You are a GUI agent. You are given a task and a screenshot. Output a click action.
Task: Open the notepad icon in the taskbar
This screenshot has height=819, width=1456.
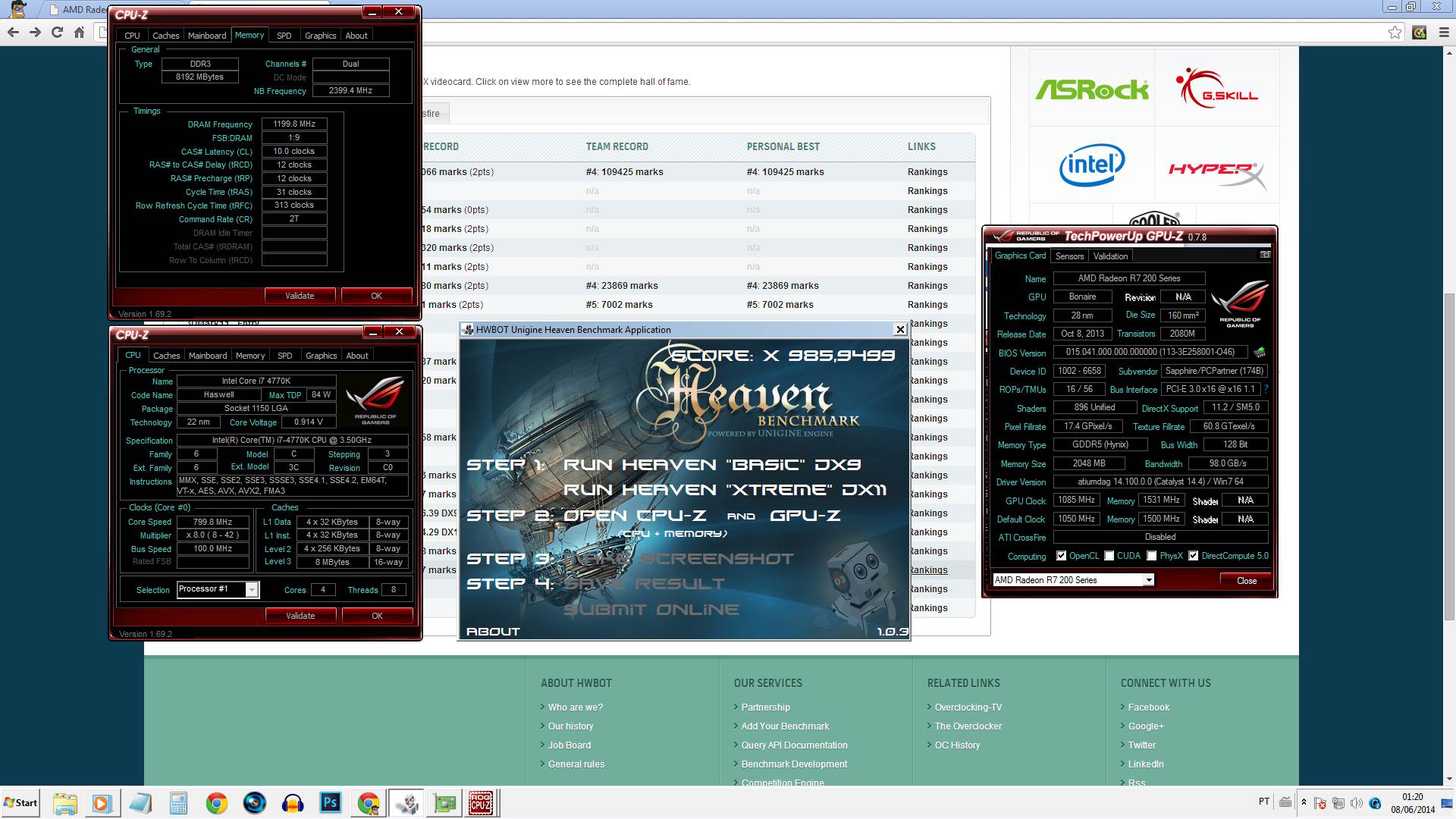pos(140,803)
